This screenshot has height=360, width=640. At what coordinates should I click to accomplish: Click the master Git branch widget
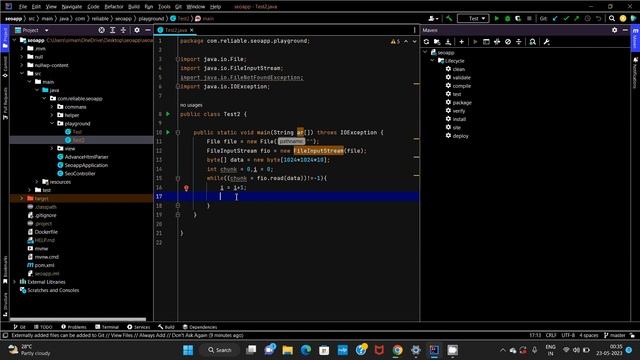point(615,335)
